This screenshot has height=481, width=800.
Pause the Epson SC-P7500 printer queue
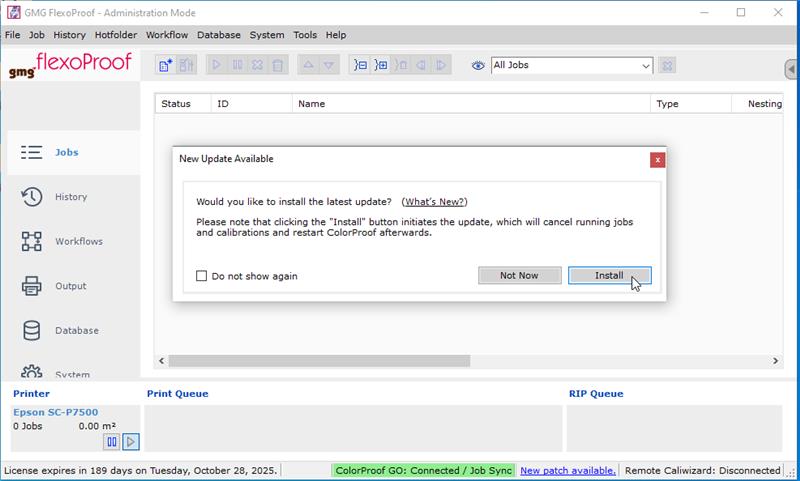click(x=111, y=442)
